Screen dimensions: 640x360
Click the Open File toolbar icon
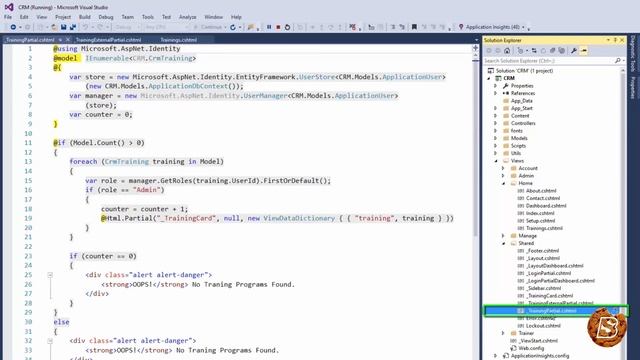pyautogui.click(x=54, y=27)
